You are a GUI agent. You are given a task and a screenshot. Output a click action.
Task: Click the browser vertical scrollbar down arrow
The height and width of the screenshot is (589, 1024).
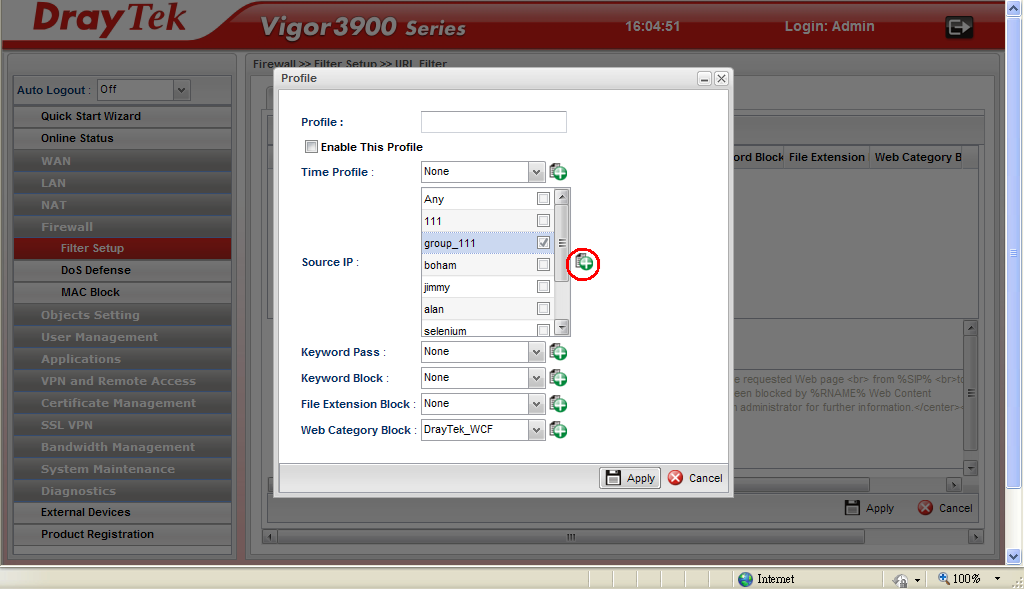point(1014,557)
